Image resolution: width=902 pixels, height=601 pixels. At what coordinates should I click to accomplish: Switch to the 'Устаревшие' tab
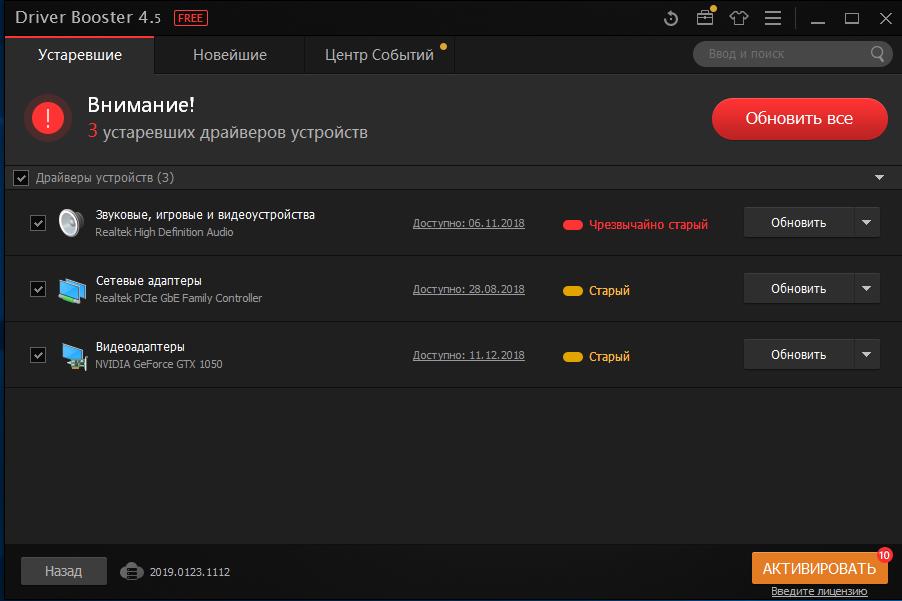click(79, 55)
